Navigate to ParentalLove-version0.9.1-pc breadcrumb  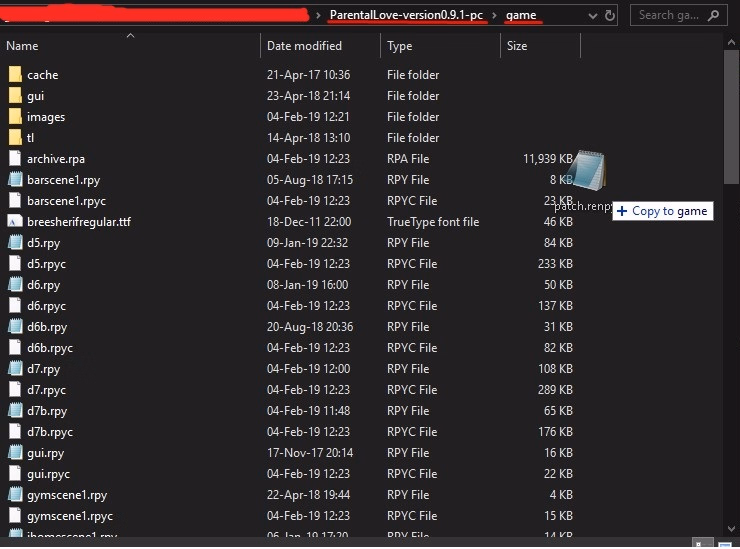tap(408, 15)
